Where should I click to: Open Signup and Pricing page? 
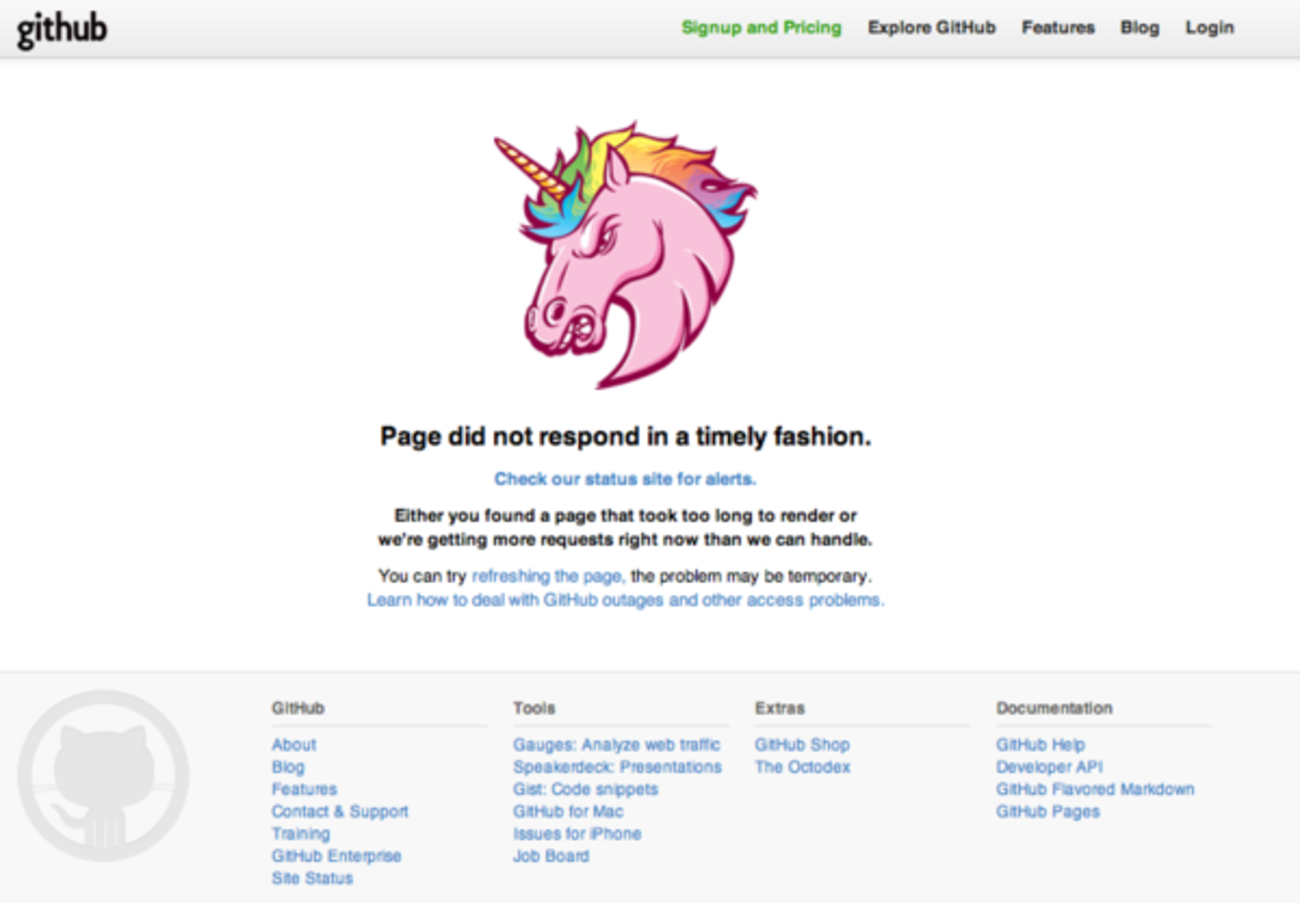pyautogui.click(x=761, y=28)
